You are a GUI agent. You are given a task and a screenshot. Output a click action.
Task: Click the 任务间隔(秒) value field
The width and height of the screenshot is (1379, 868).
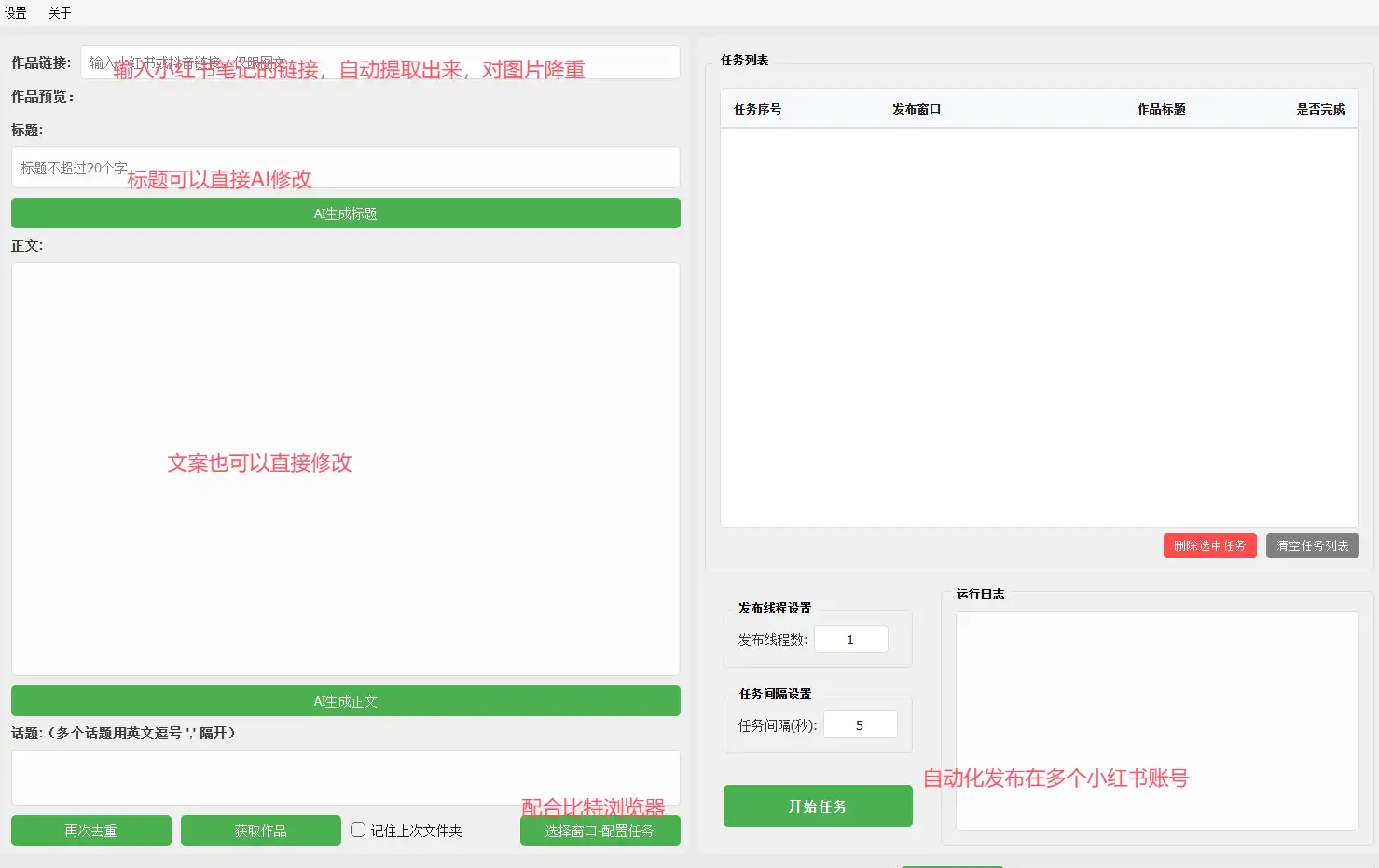860,725
